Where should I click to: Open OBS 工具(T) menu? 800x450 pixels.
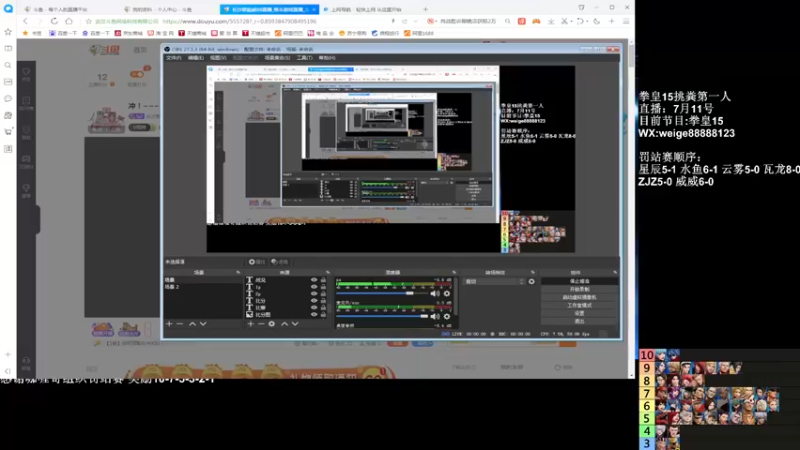click(305, 58)
